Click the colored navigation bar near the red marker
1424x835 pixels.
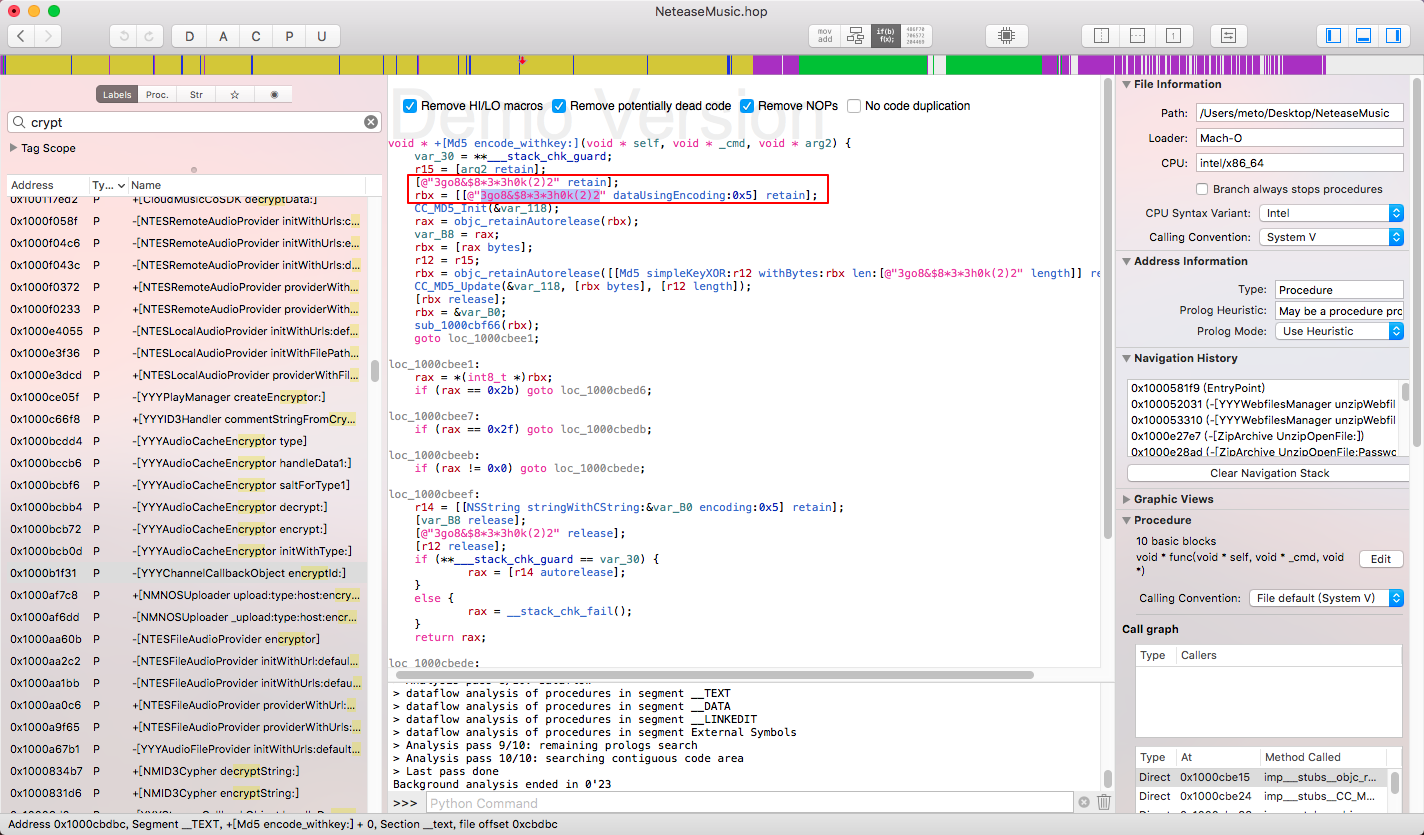coord(524,63)
